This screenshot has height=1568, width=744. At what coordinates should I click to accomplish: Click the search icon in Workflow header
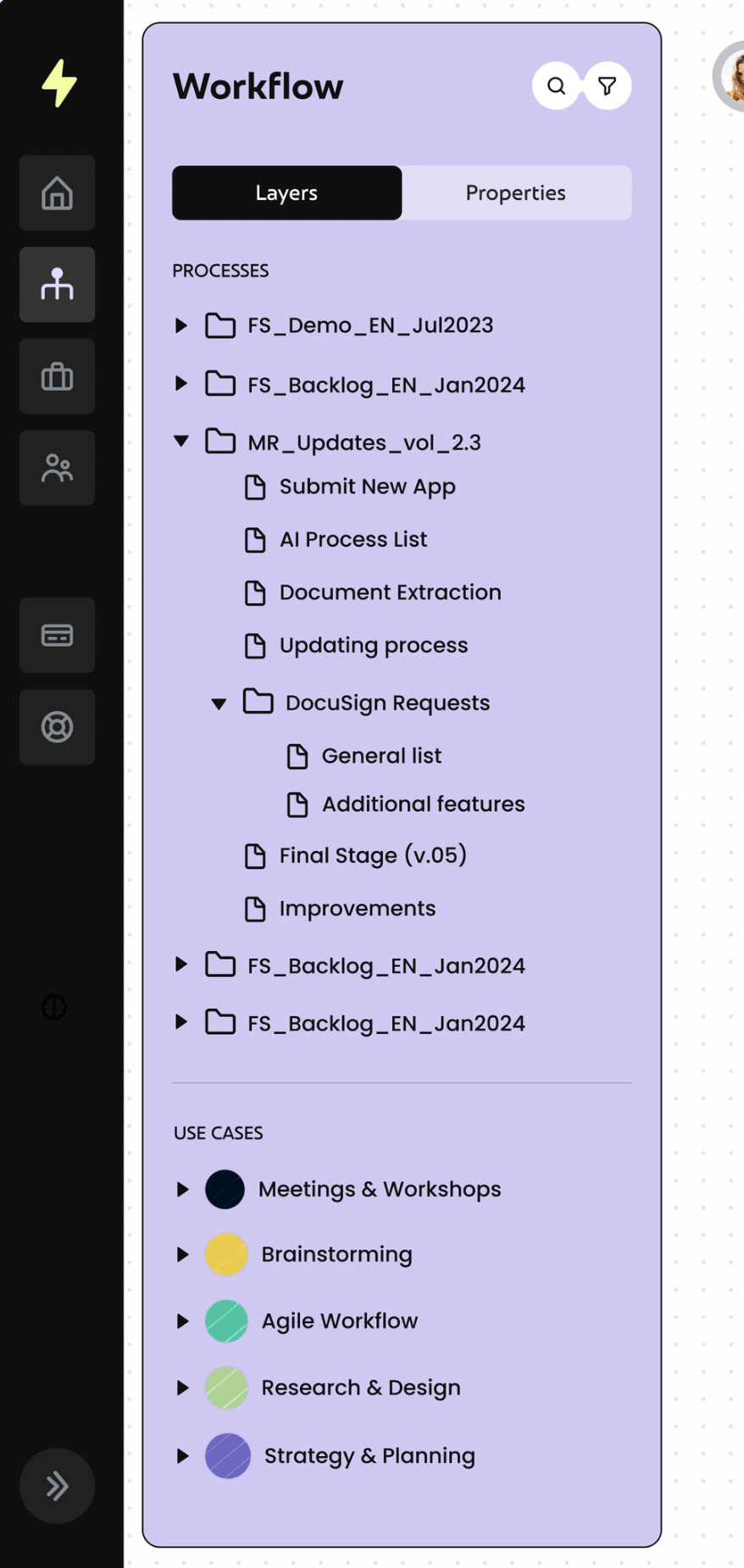click(x=556, y=86)
